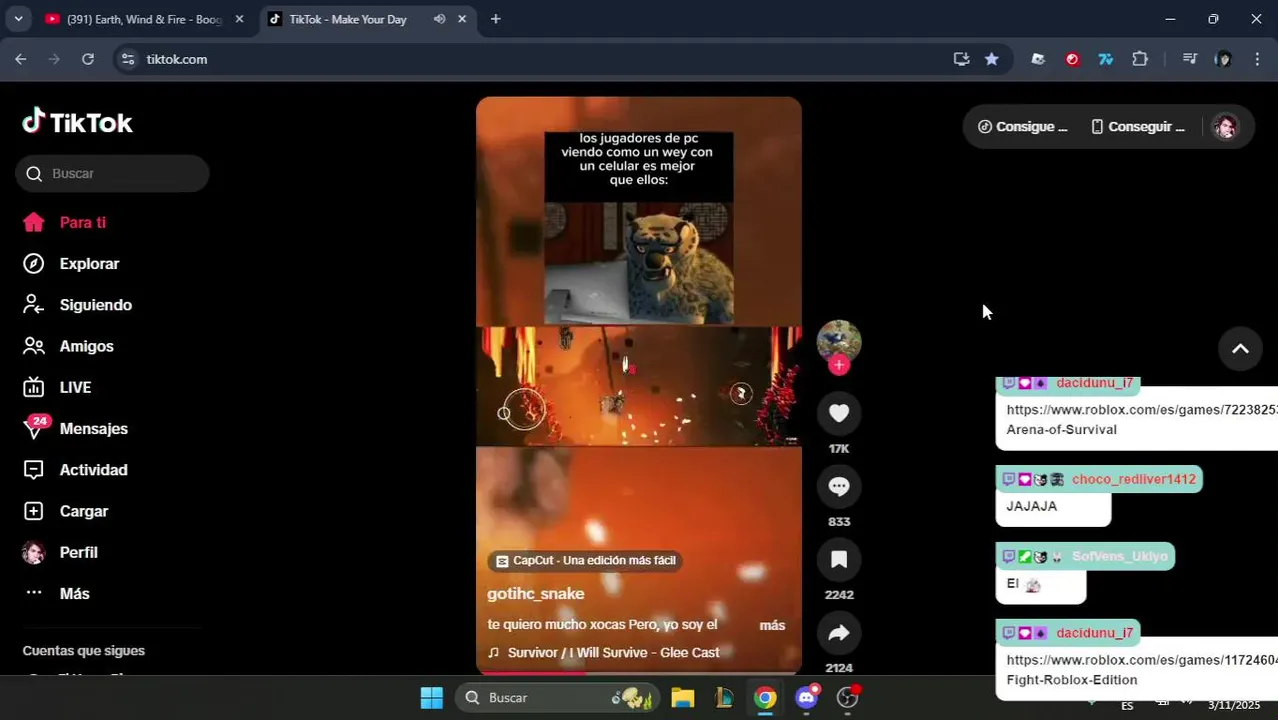The height and width of the screenshot is (720, 1278).
Task: Open the Survivor / I Will Survive sound
Action: (x=604, y=652)
